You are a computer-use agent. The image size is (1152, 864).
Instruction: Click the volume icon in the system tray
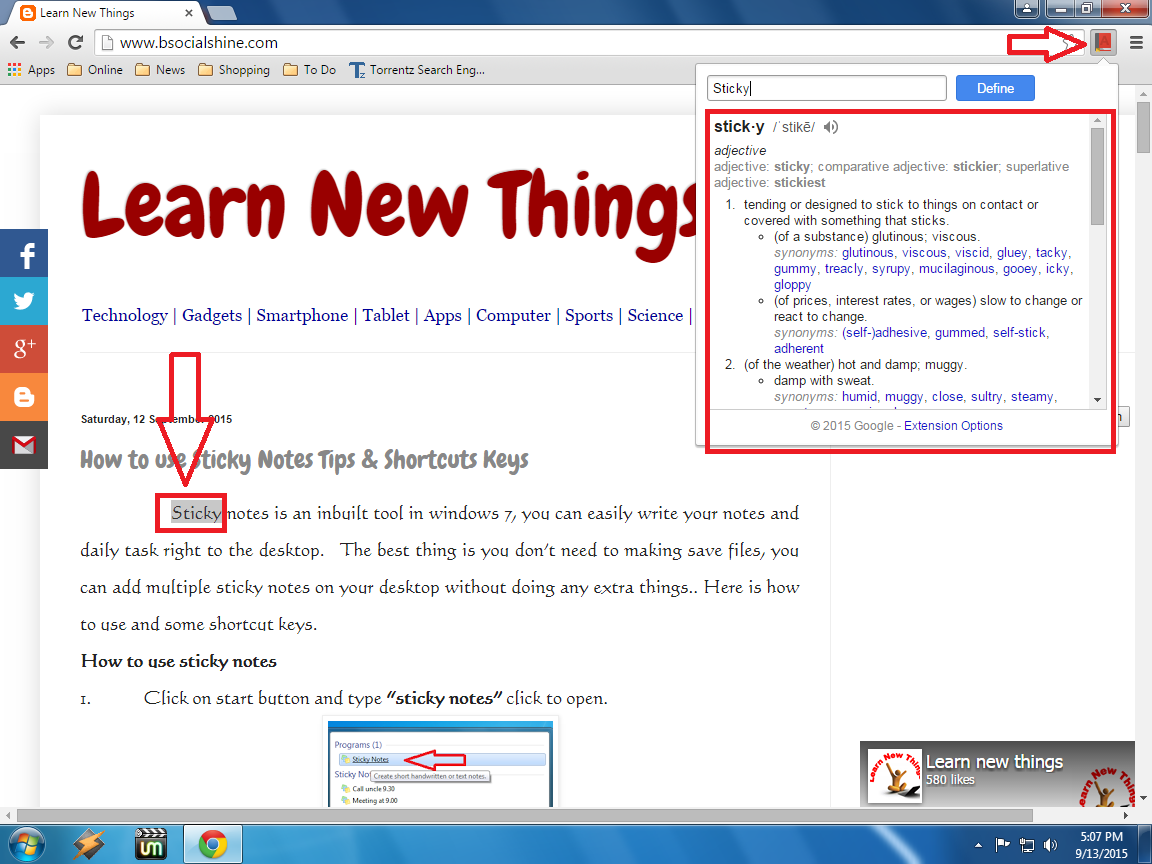[x=1050, y=843]
